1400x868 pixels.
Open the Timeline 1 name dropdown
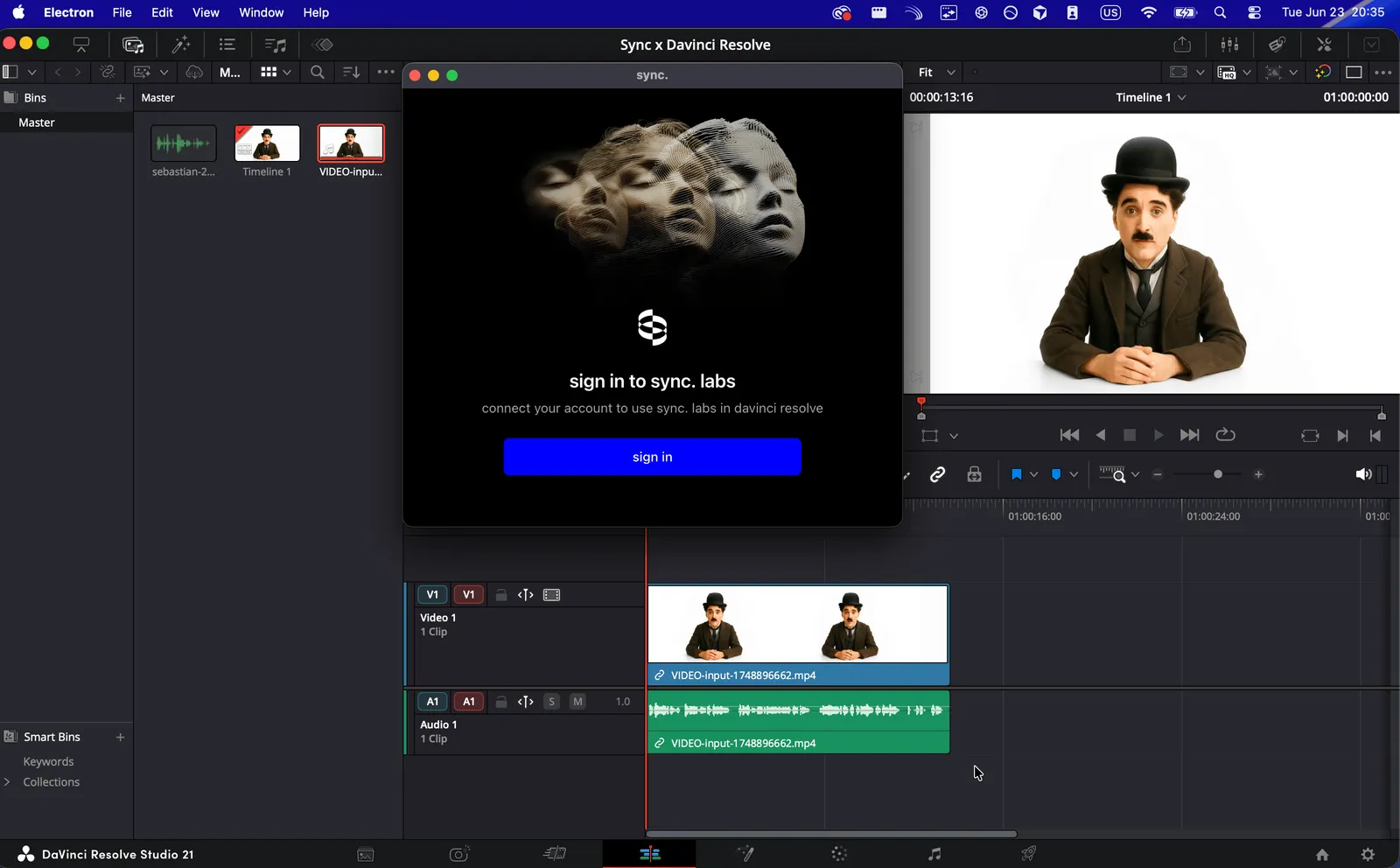pos(1151,97)
